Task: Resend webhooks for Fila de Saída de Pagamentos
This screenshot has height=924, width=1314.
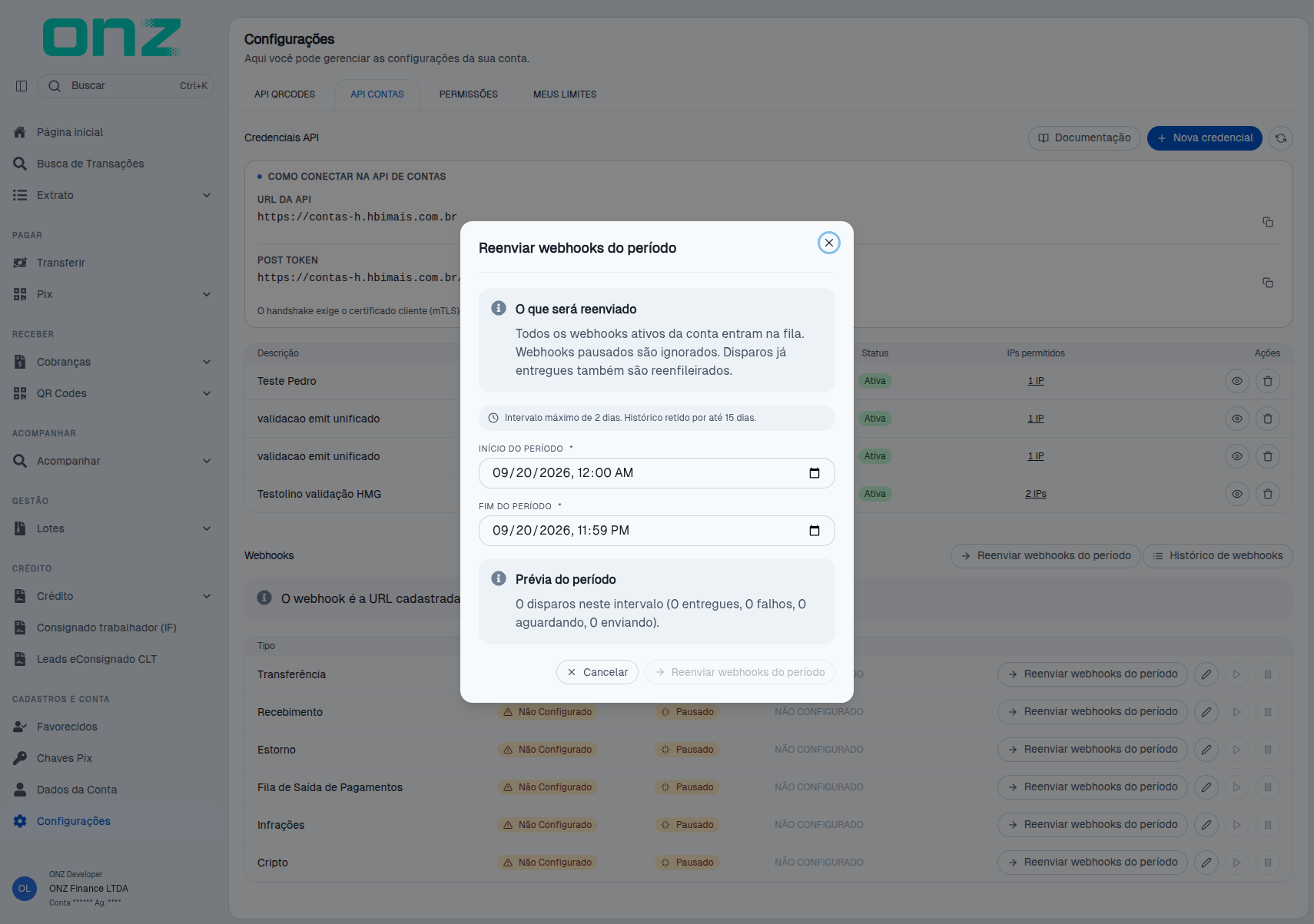Action: 1092,787
